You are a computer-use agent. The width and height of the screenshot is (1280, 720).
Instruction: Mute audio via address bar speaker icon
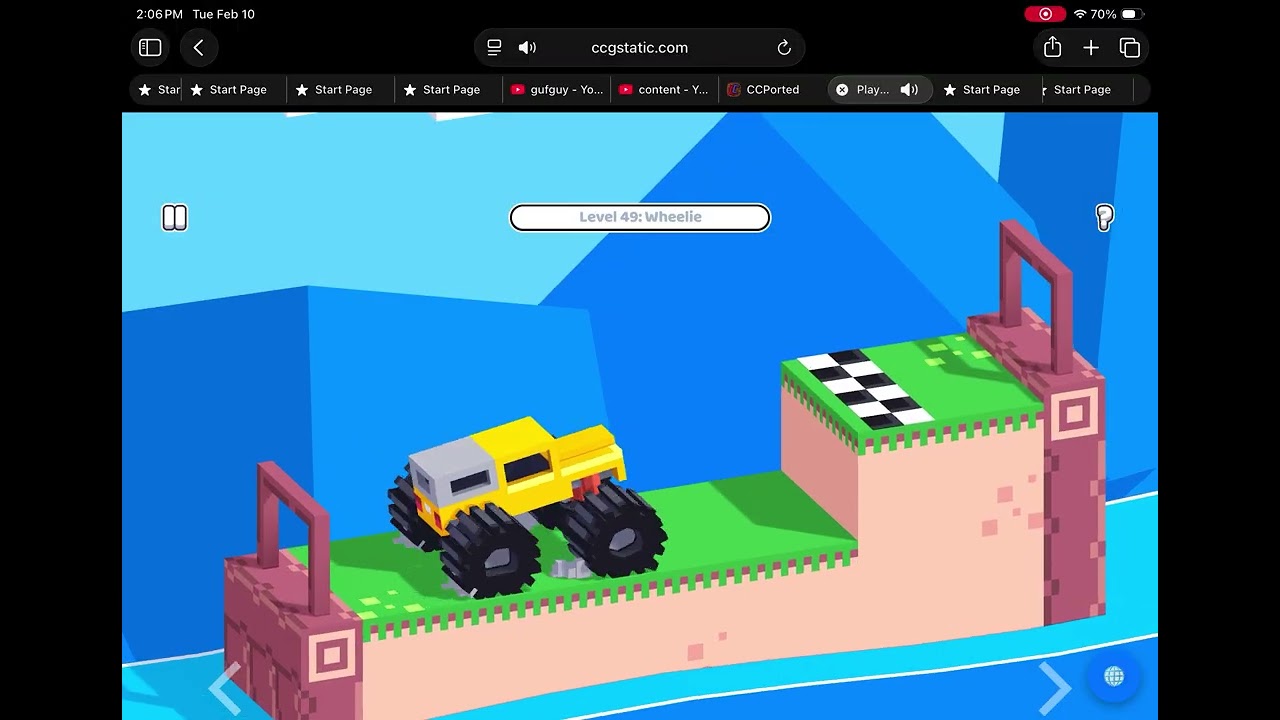tap(527, 47)
